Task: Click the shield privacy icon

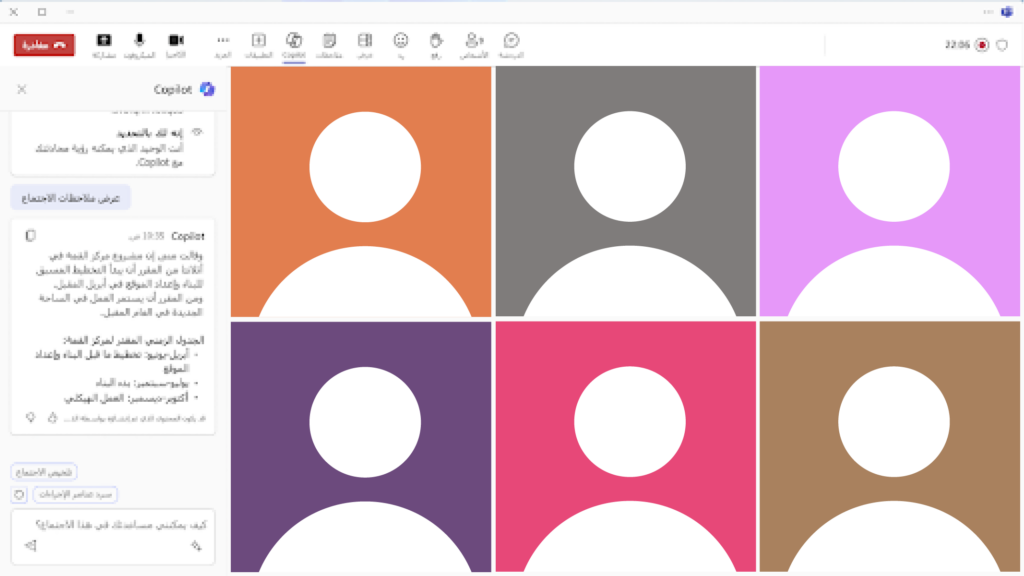Action: [1002, 45]
